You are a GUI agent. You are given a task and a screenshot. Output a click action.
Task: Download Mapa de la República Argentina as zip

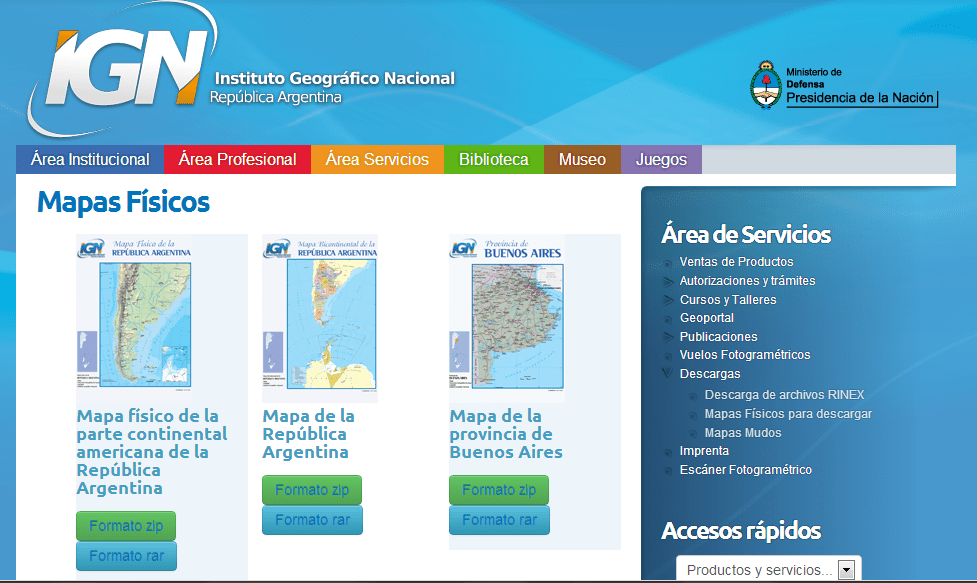coord(311,490)
